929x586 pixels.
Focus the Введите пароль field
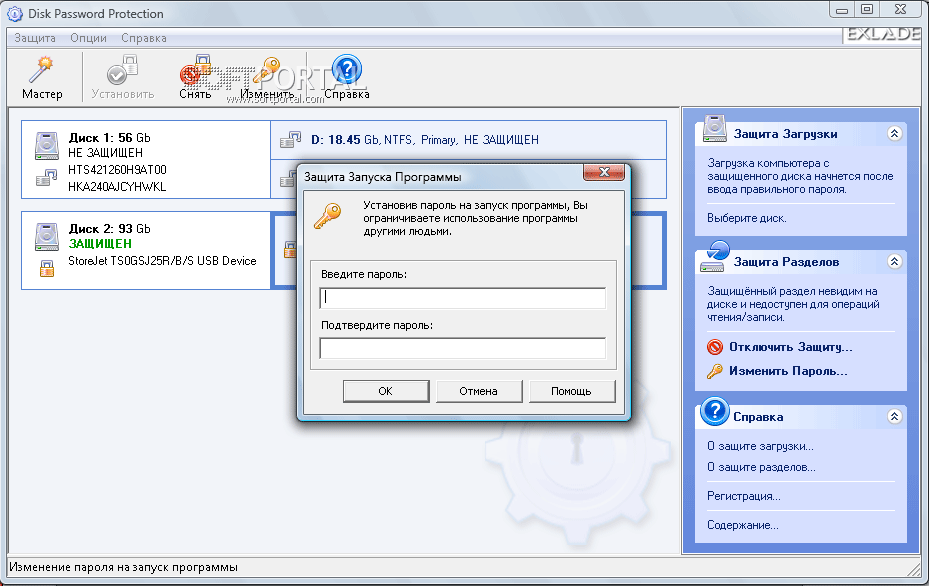point(463,298)
